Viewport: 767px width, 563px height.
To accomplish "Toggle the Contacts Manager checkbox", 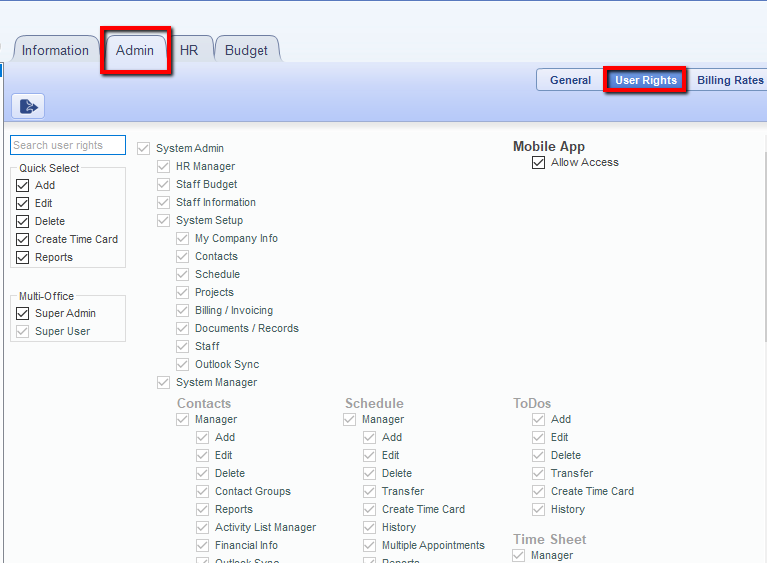I will pos(182,420).
